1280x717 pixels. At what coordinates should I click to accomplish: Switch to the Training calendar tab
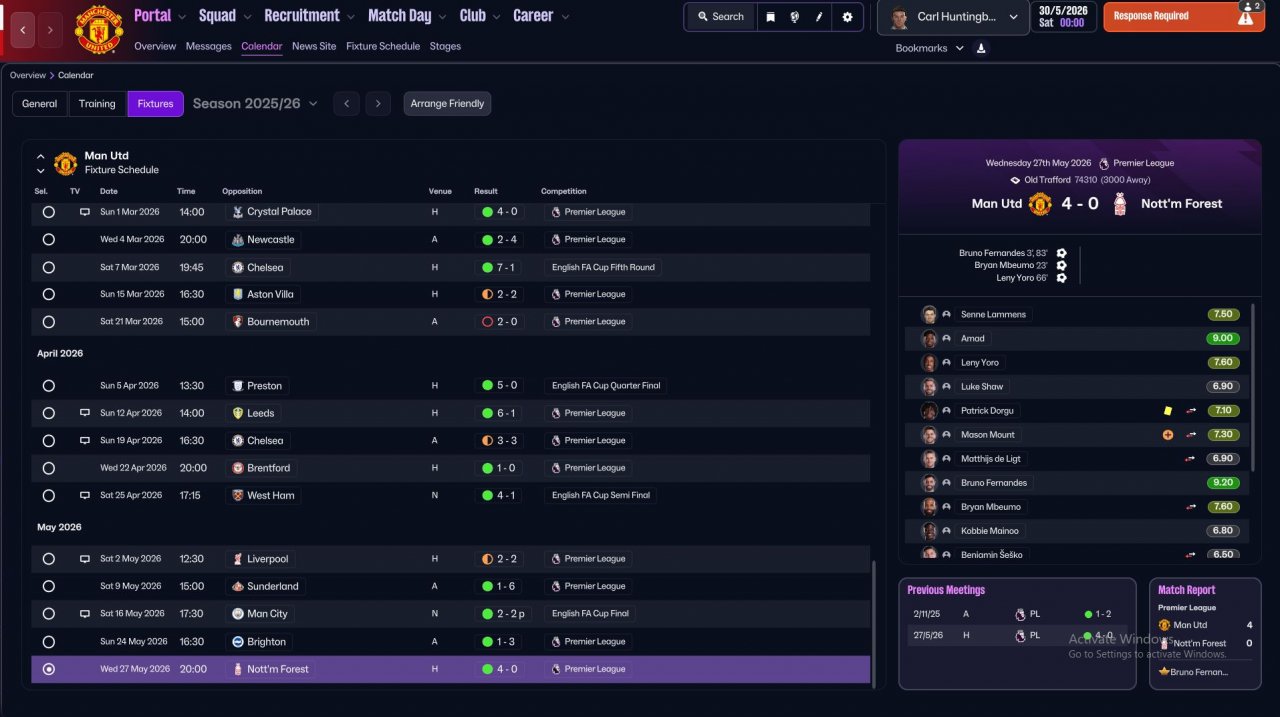coord(97,104)
